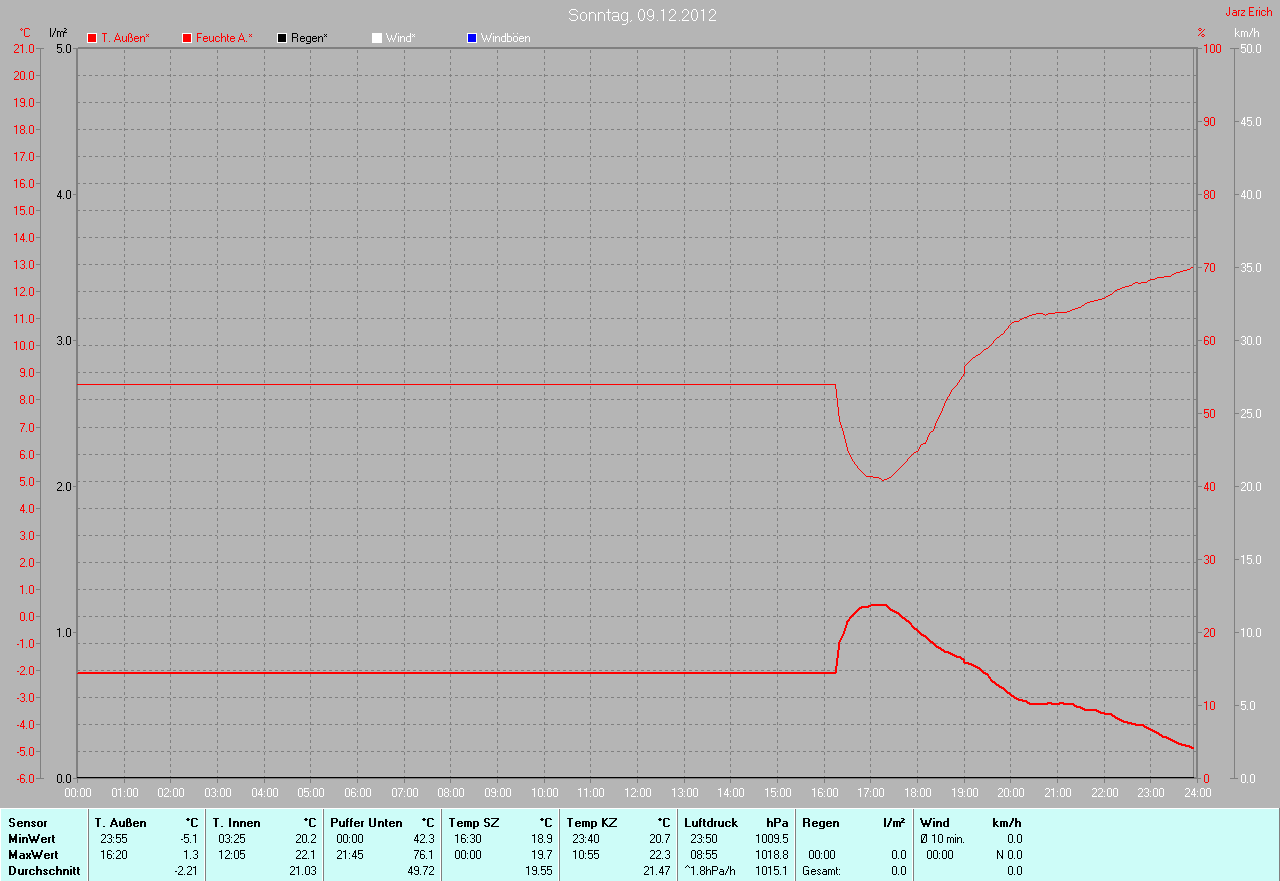The width and height of the screenshot is (1280, 881).
Task: Click the blue Windböen legend square
Action: [x=472, y=38]
